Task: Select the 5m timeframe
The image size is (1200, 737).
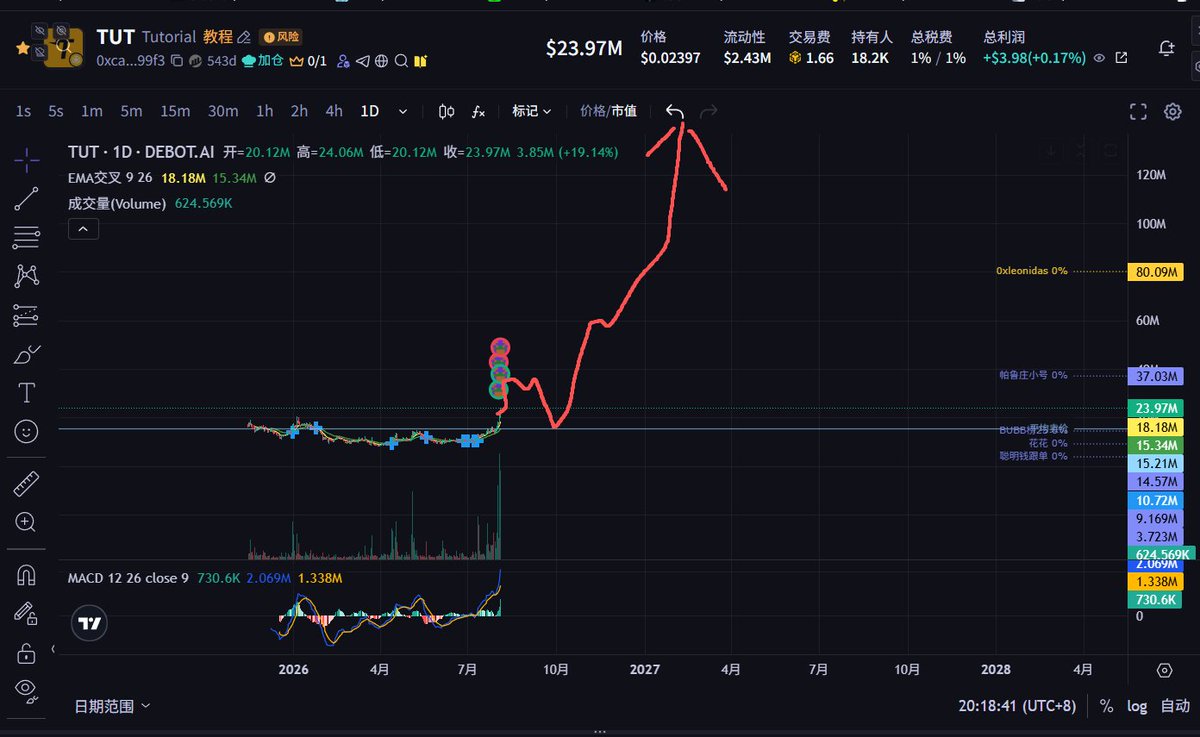Action: tap(131, 111)
